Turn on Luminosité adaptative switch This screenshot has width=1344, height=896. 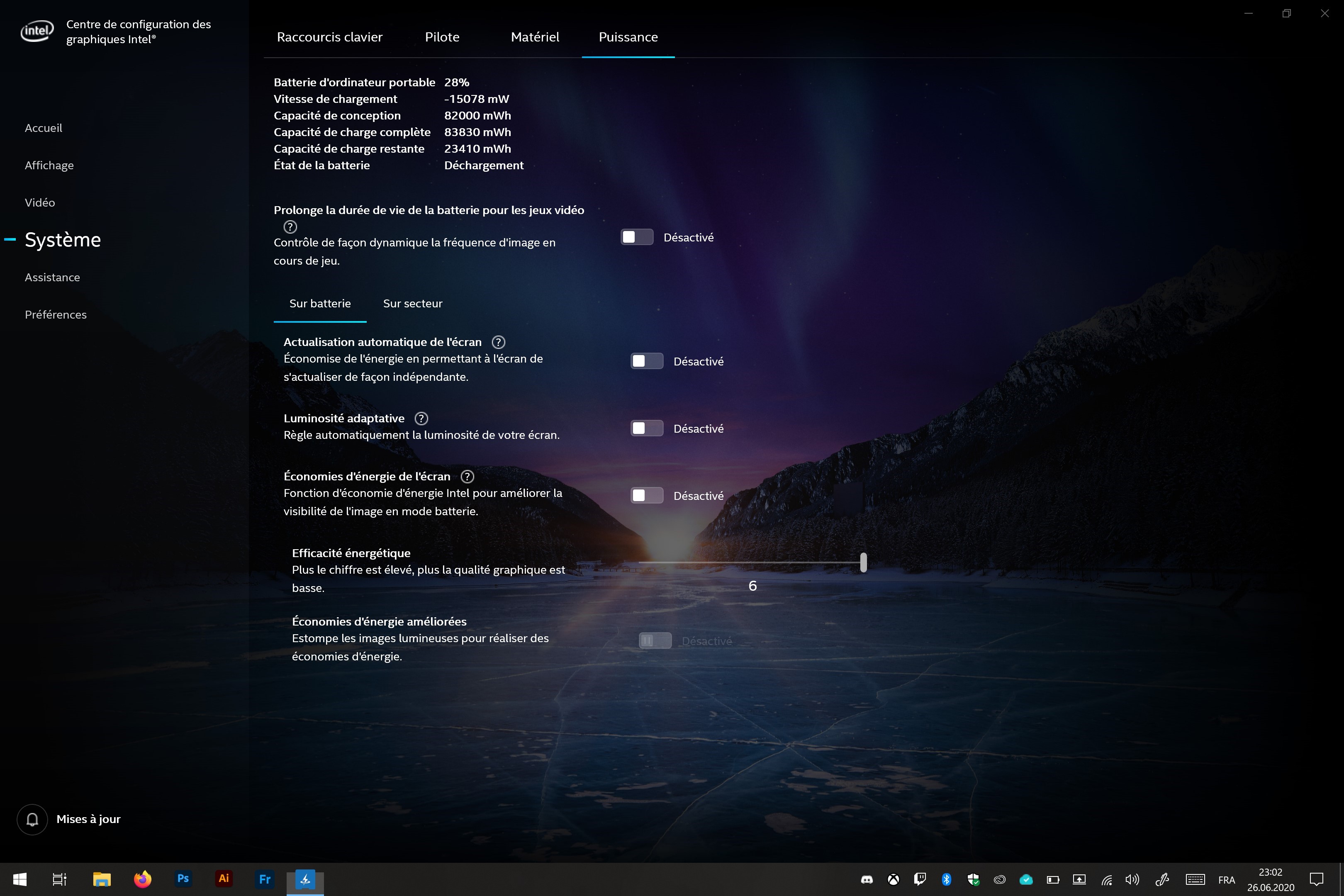tap(646, 429)
